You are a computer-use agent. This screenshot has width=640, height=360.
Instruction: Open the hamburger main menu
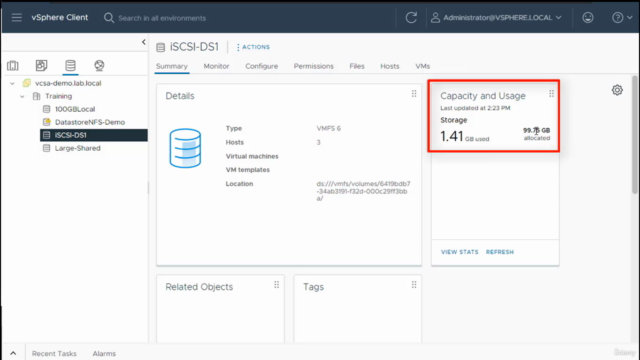16,18
